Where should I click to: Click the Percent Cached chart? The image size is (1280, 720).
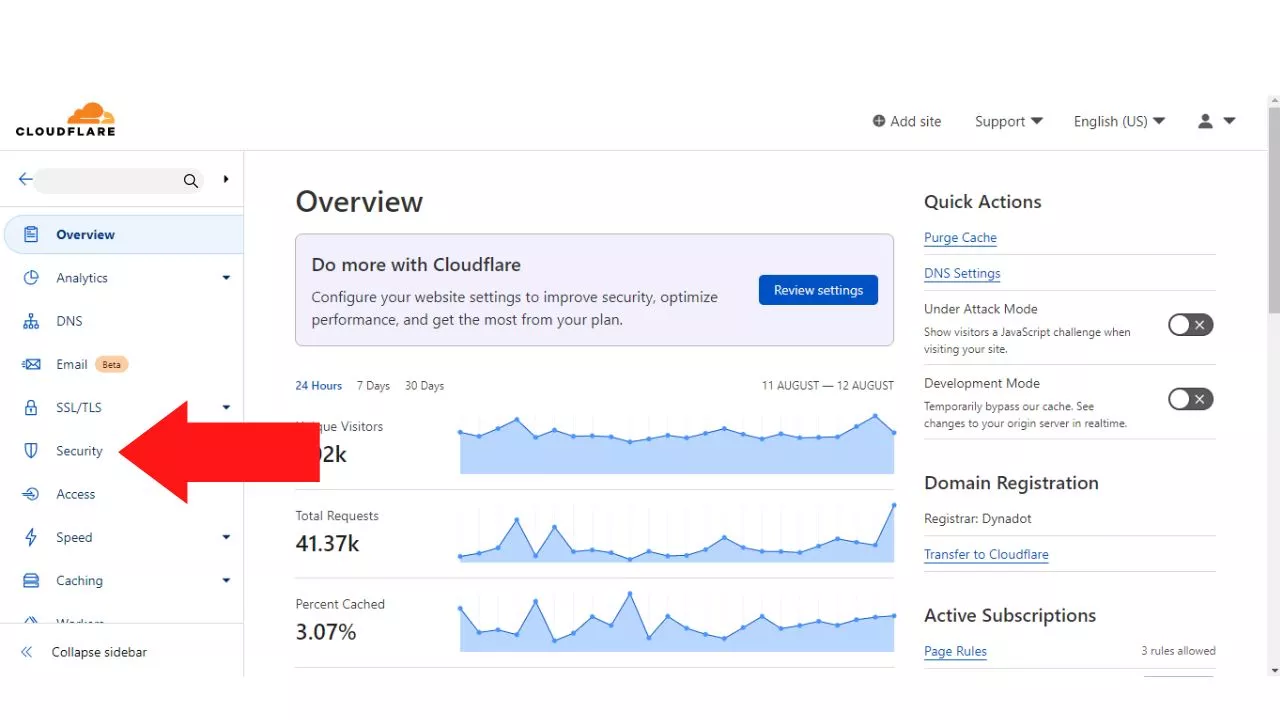(x=677, y=622)
